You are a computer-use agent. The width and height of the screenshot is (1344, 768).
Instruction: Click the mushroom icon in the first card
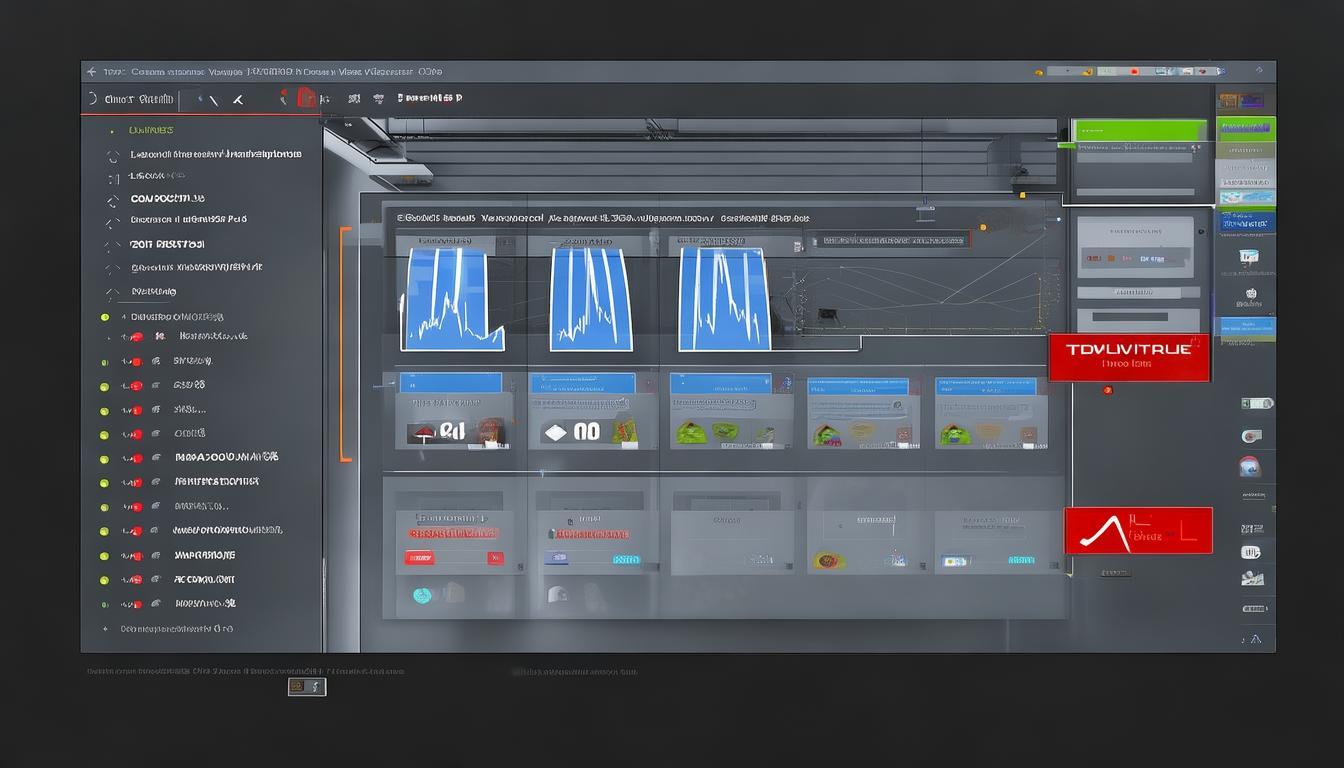coord(423,433)
